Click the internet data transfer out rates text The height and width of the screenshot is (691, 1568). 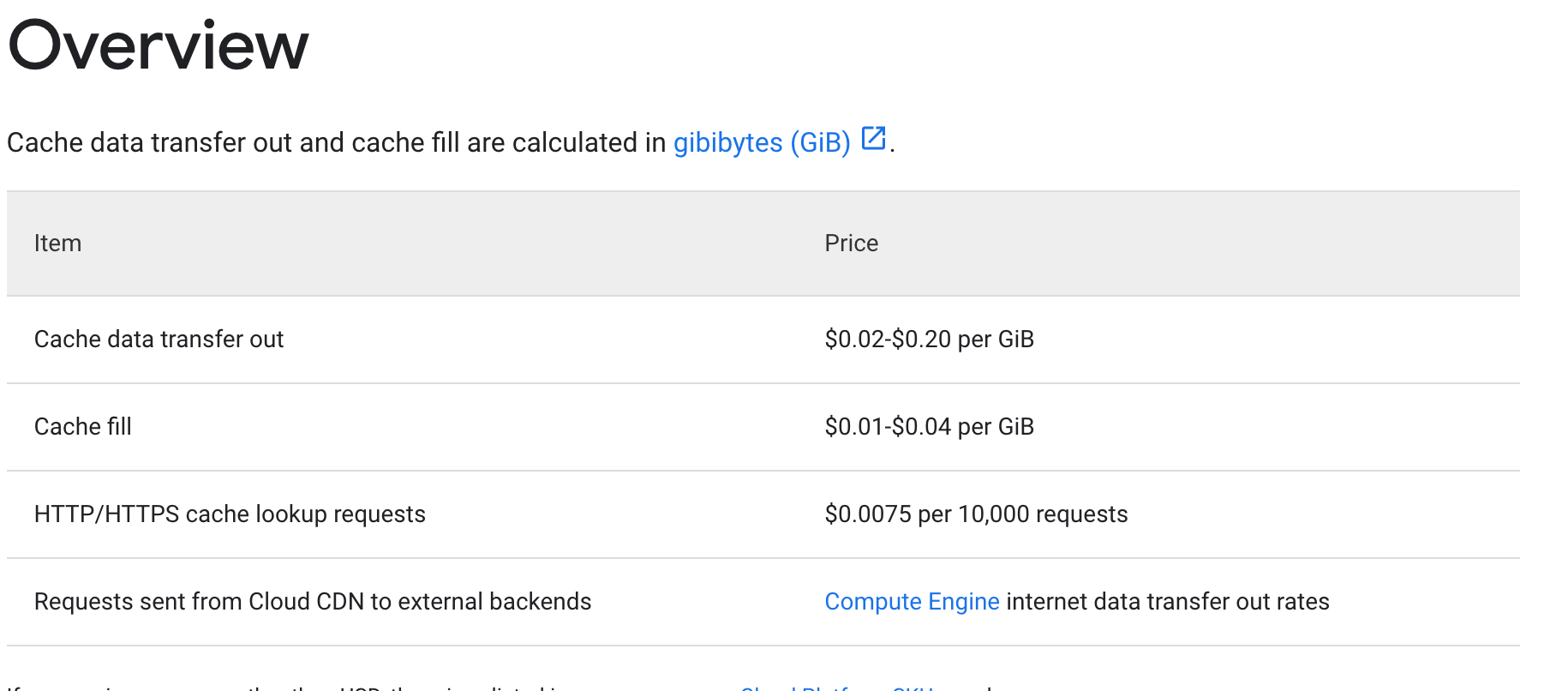[x=1168, y=602]
